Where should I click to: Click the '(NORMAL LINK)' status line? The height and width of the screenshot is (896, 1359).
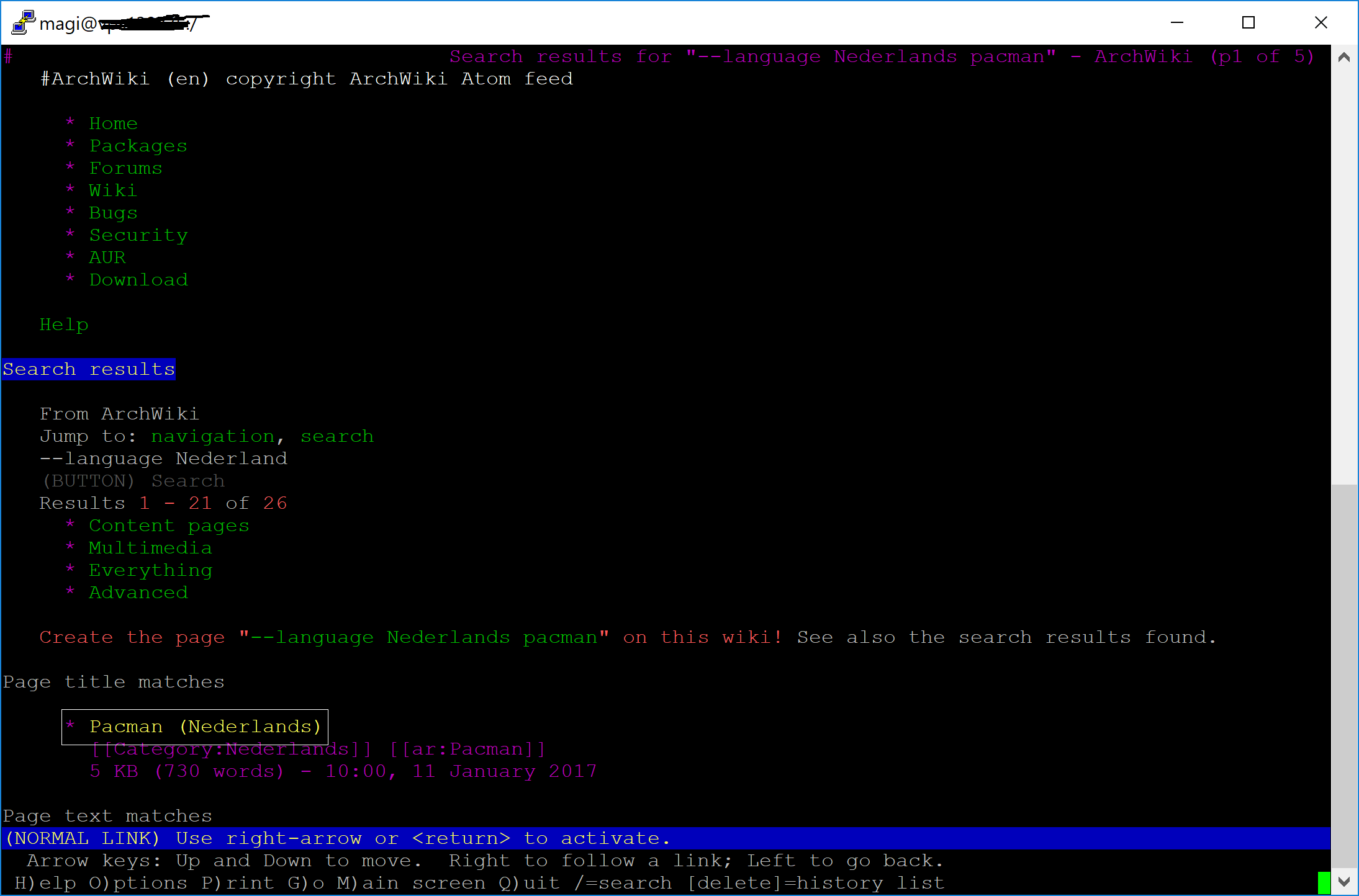(x=667, y=838)
